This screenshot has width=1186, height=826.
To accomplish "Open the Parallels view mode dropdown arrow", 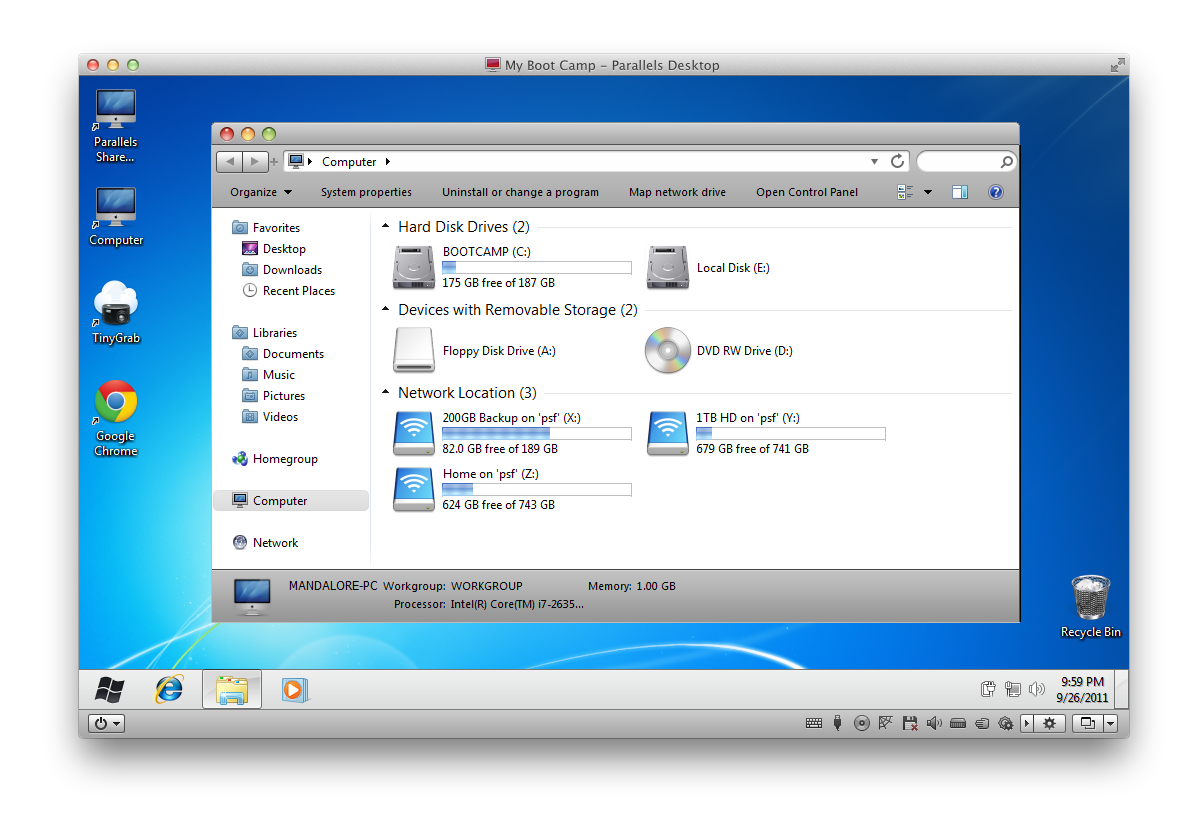I will coord(1110,723).
